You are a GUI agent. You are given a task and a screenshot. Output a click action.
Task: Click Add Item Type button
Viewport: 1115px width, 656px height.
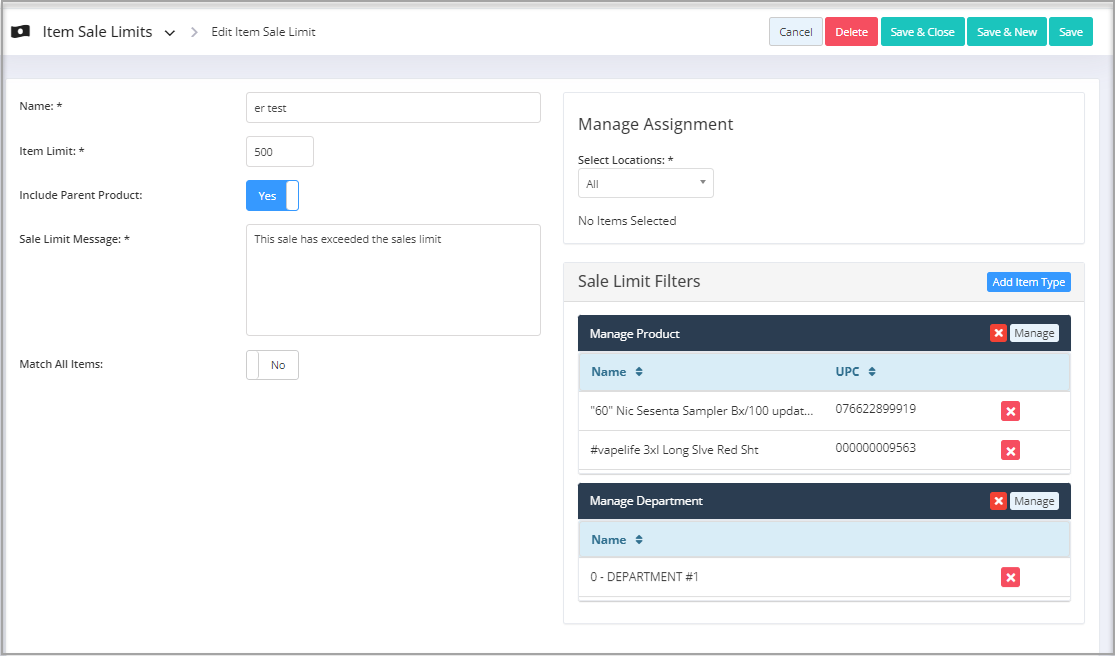1028,282
